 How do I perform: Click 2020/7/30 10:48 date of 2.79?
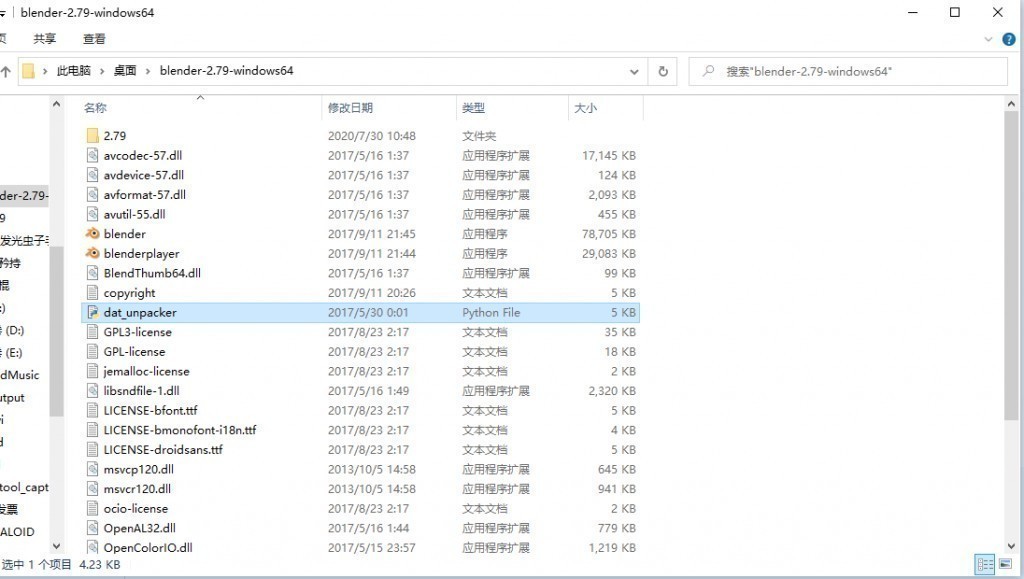tap(372, 136)
